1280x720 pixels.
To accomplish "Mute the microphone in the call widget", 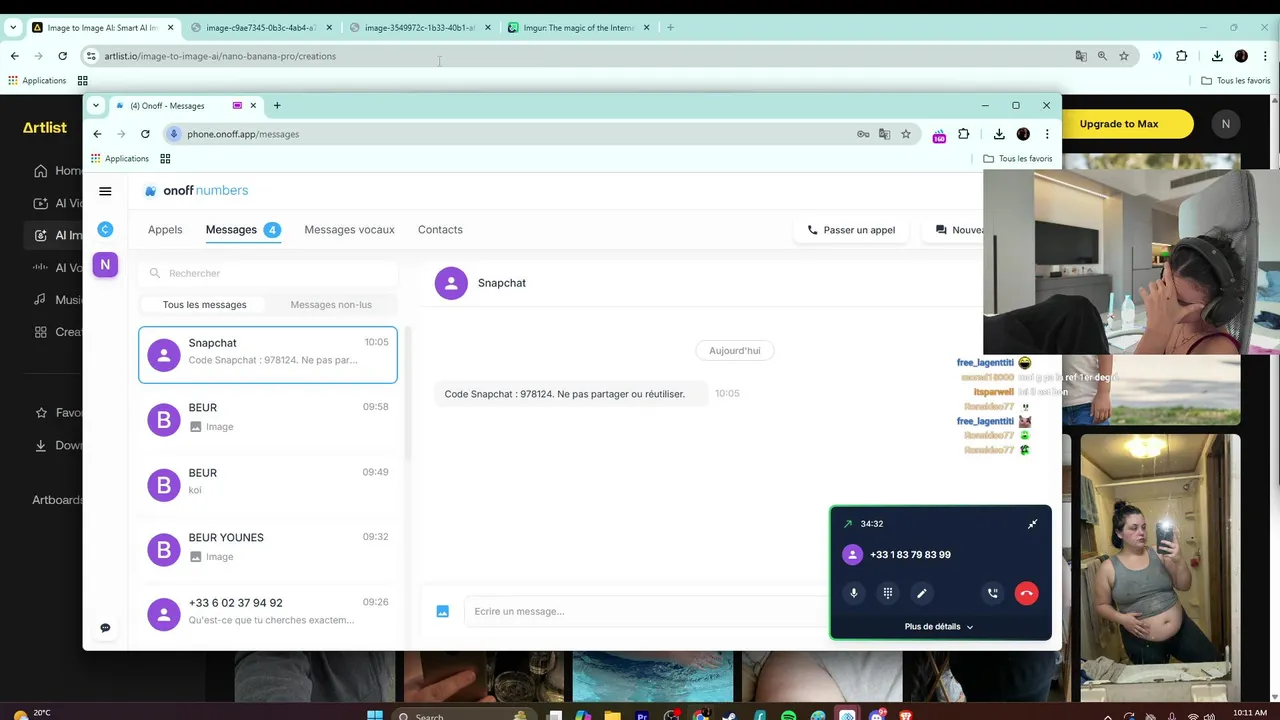I will point(853,593).
